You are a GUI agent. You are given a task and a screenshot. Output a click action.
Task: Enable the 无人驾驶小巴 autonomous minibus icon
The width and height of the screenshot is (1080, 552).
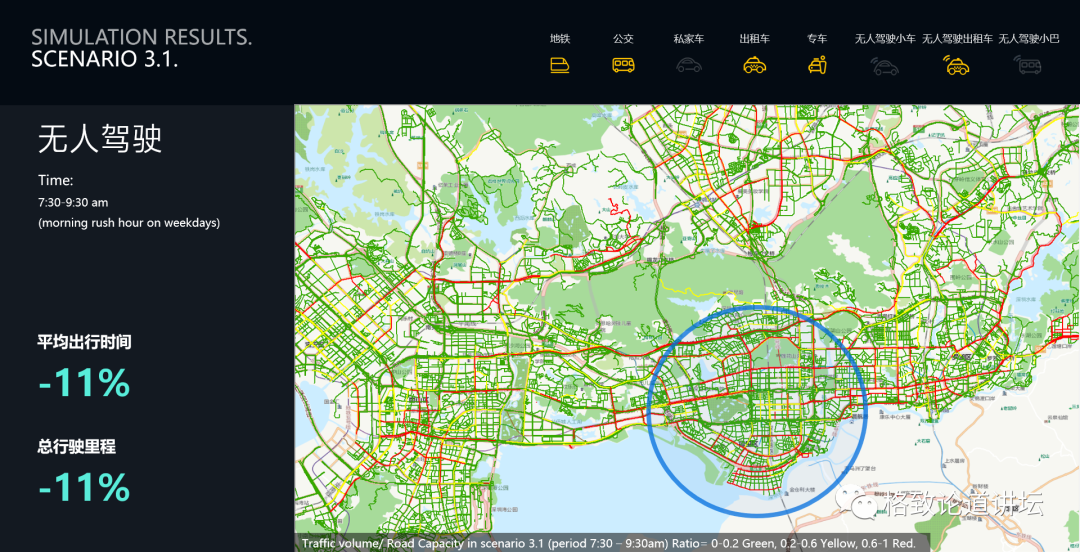pyautogui.click(x=1028, y=65)
